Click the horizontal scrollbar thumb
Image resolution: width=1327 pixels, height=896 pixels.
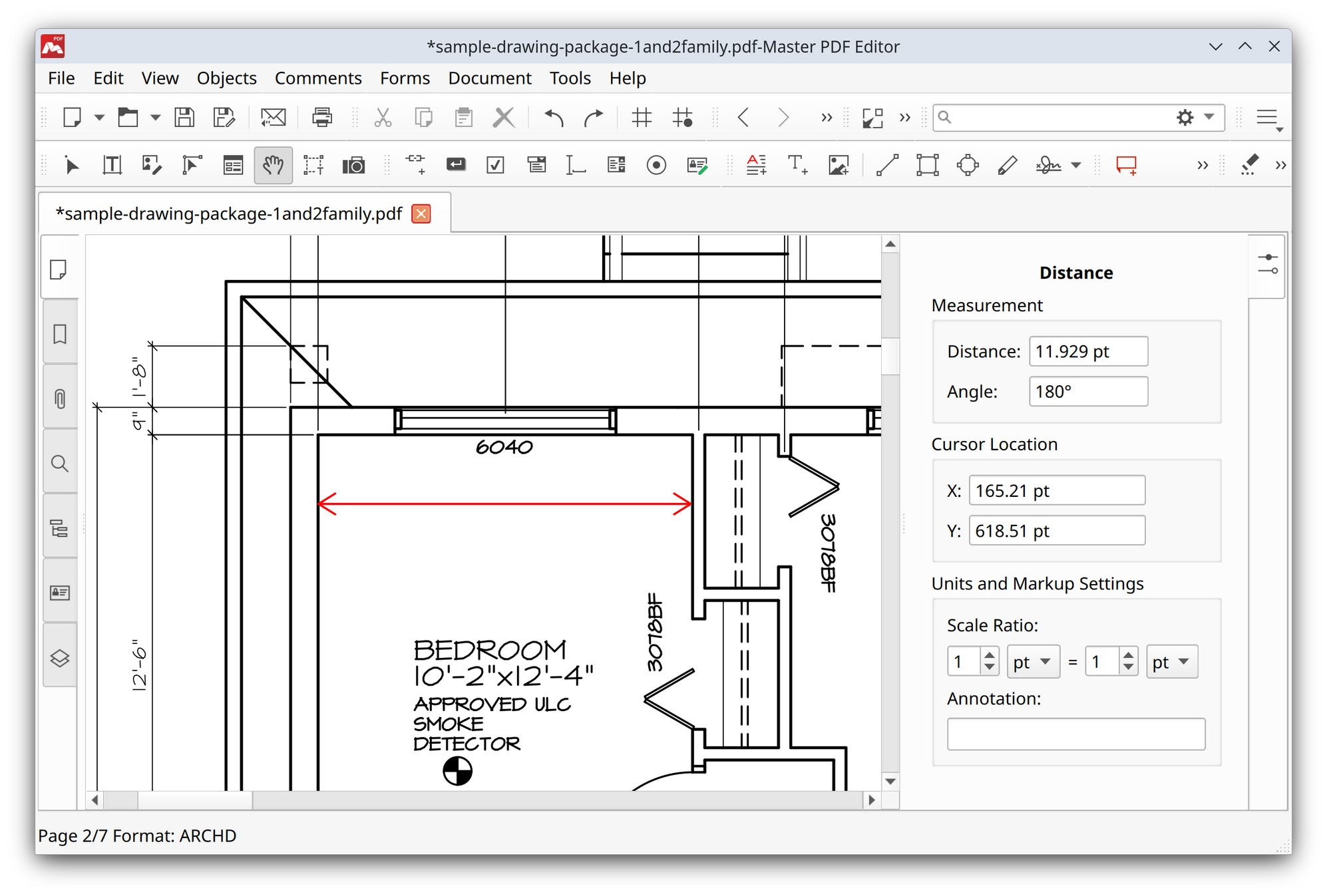(x=195, y=800)
